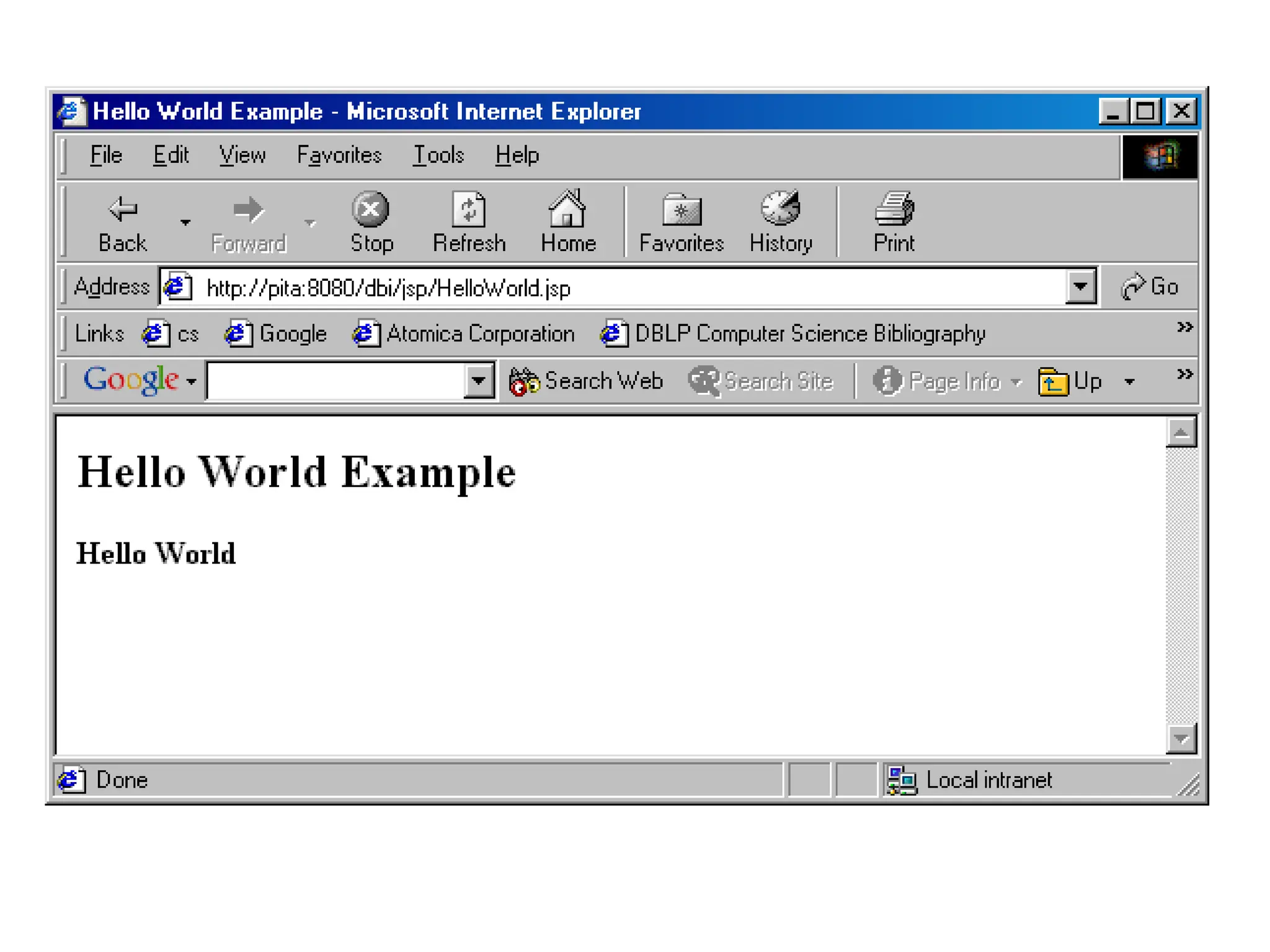Click the Refresh page icon

coord(469,209)
